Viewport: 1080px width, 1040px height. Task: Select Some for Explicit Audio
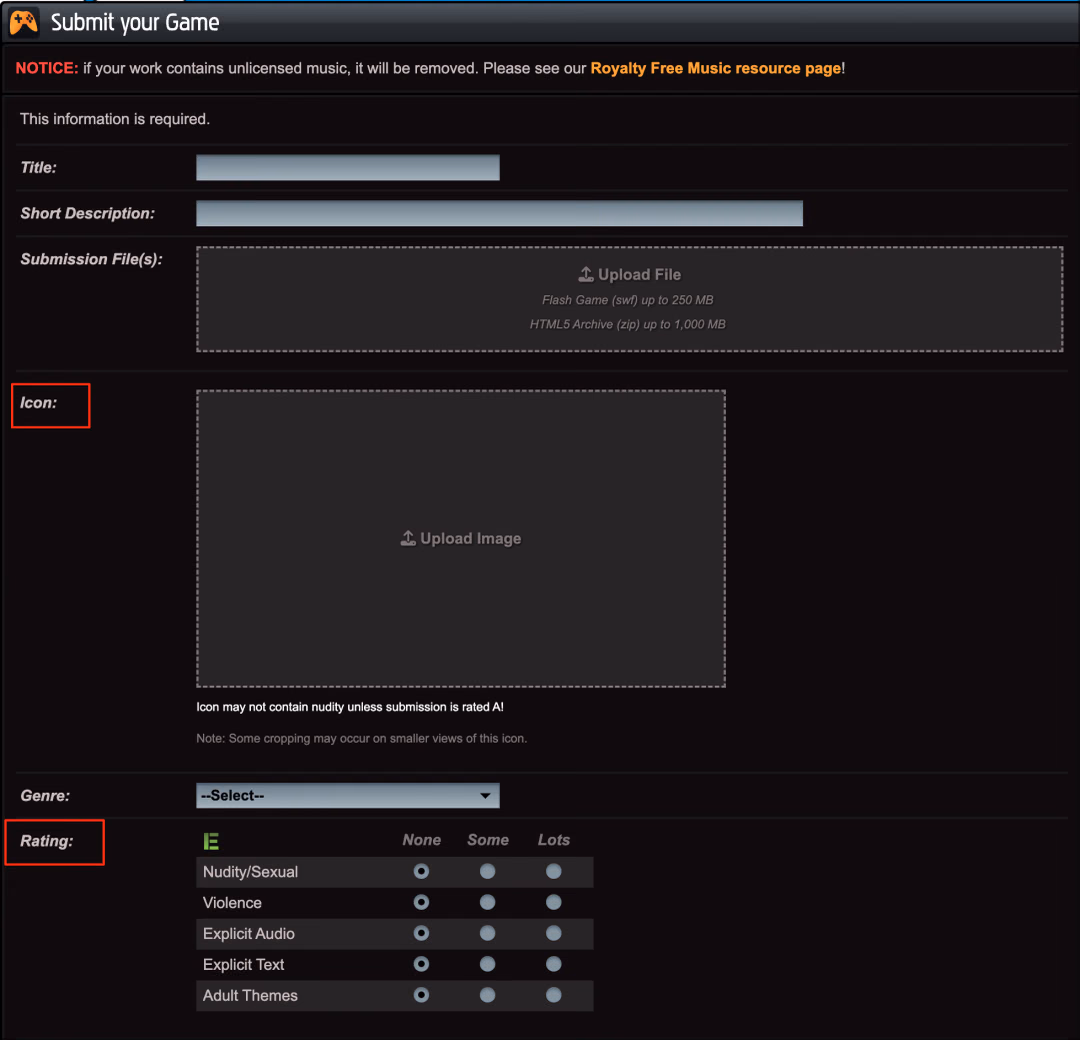point(488,933)
